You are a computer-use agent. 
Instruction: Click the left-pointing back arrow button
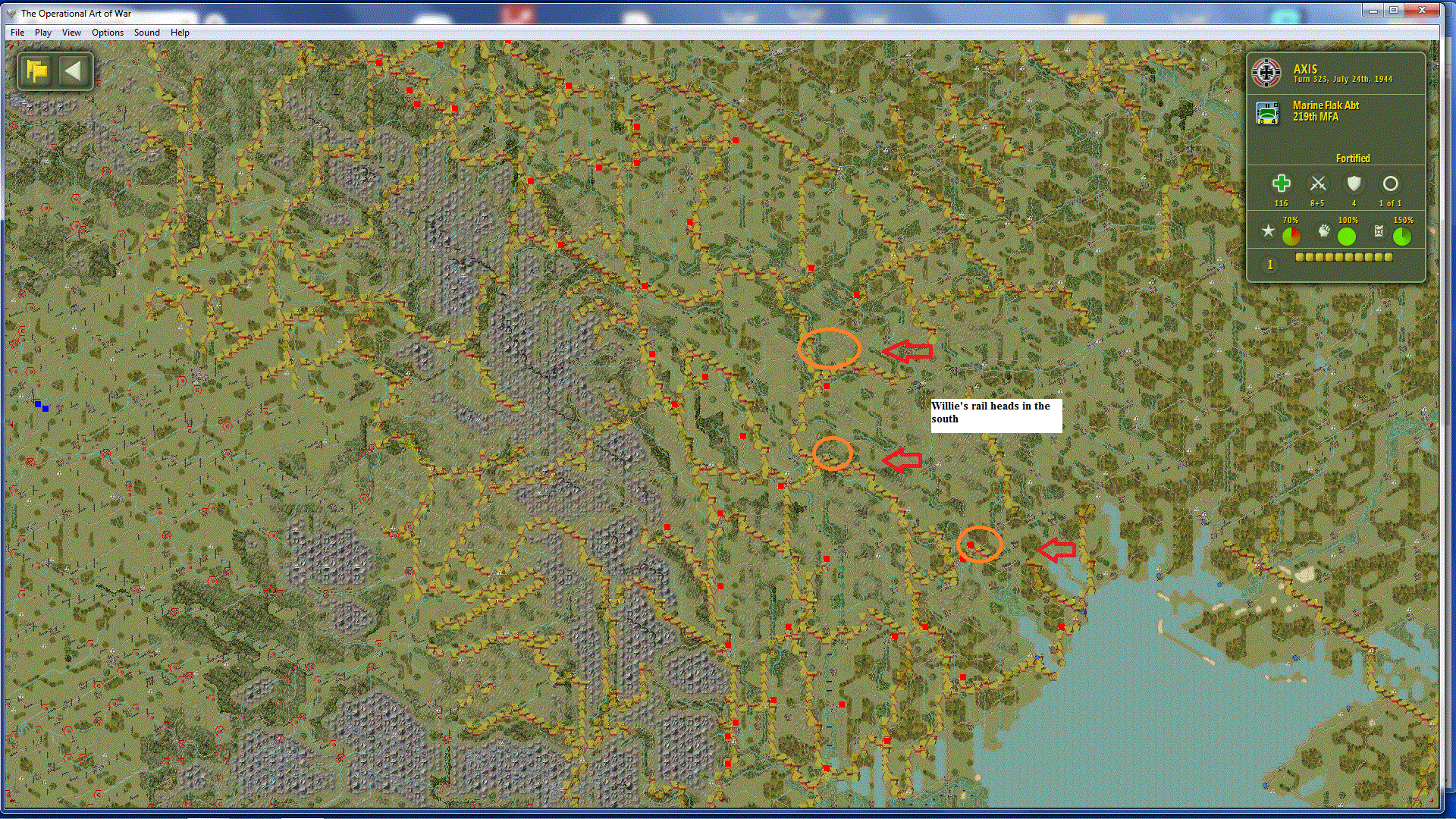[x=74, y=71]
